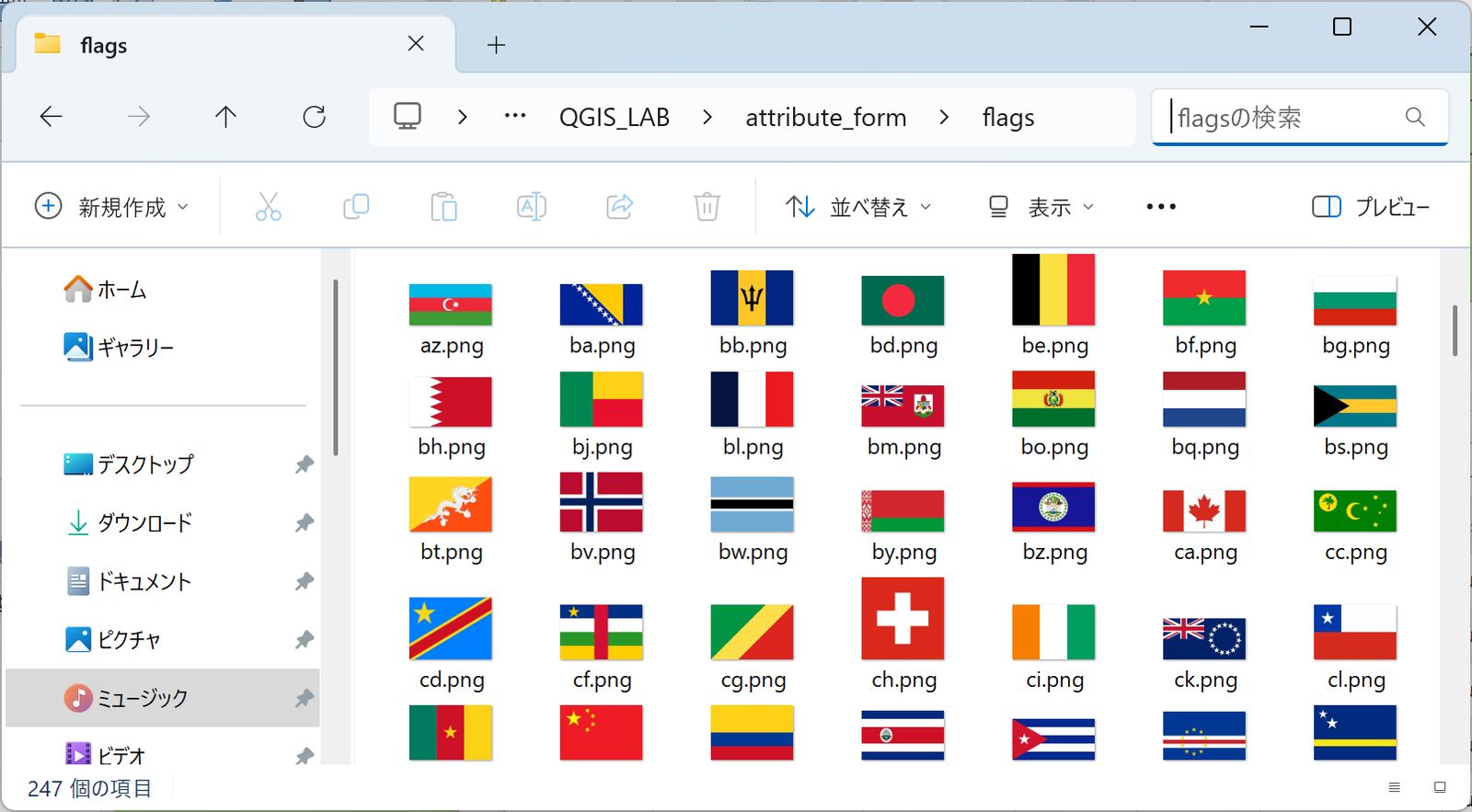Show hidden breadcrumb path ellipsis
Screen dimensions: 1472x812
point(515,117)
